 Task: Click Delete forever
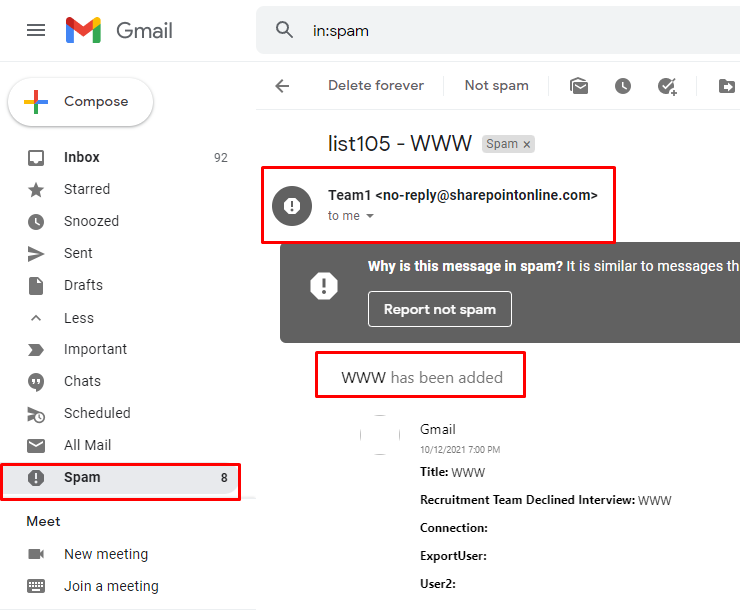click(376, 85)
